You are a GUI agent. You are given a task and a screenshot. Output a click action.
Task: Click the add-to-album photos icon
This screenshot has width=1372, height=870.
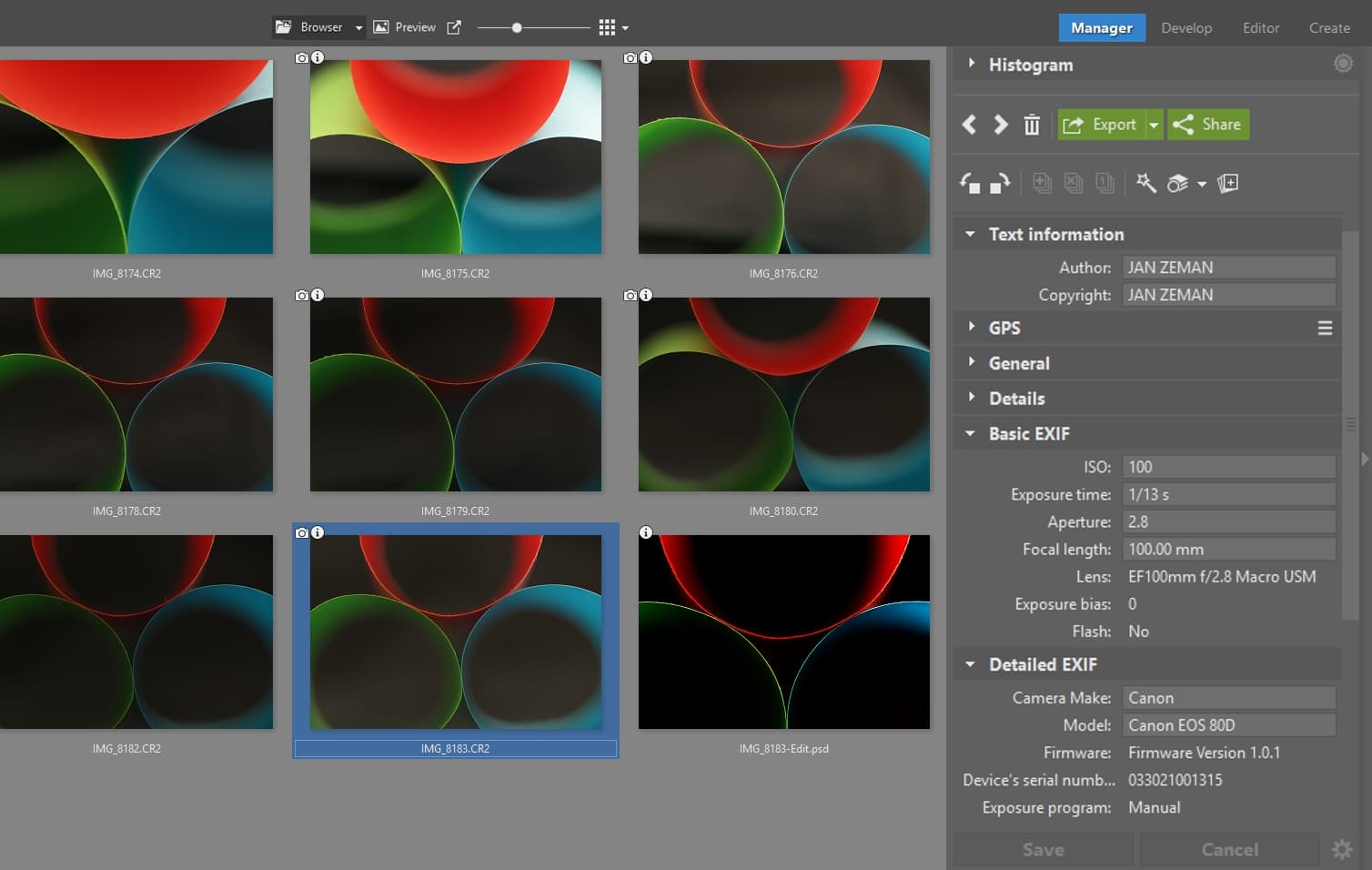tap(1228, 182)
